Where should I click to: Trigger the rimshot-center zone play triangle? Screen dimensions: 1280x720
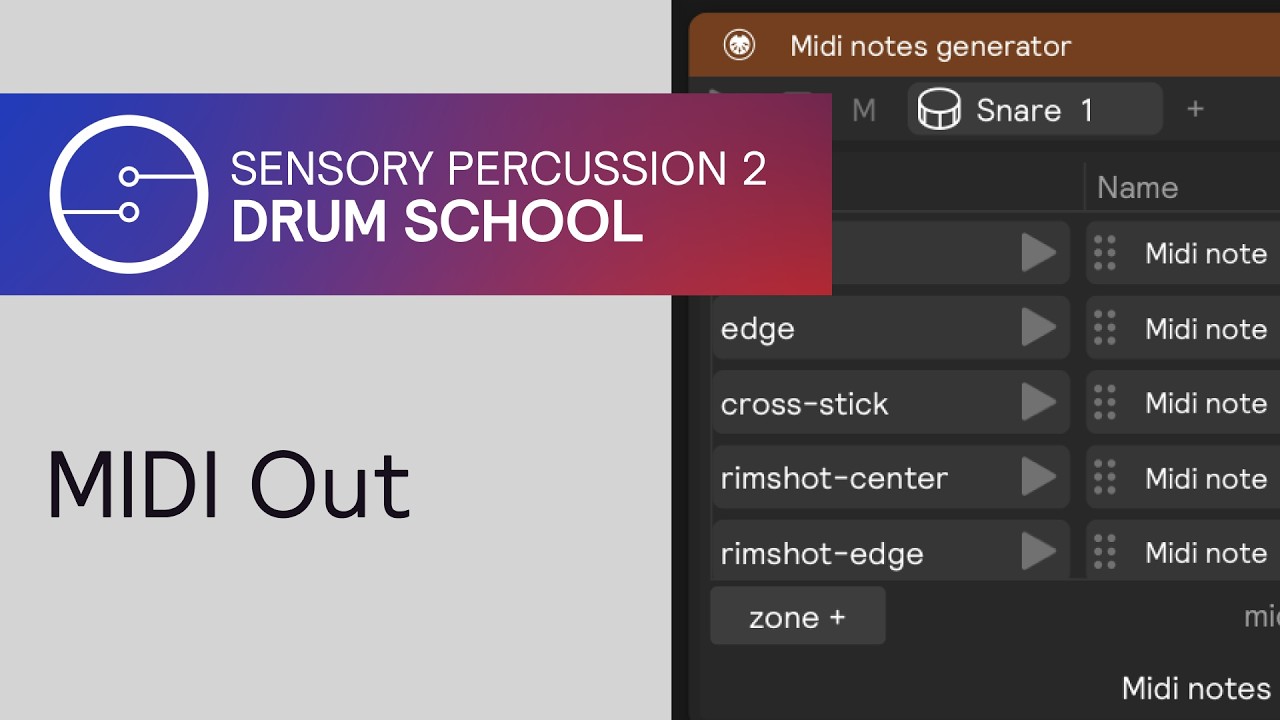point(1038,478)
